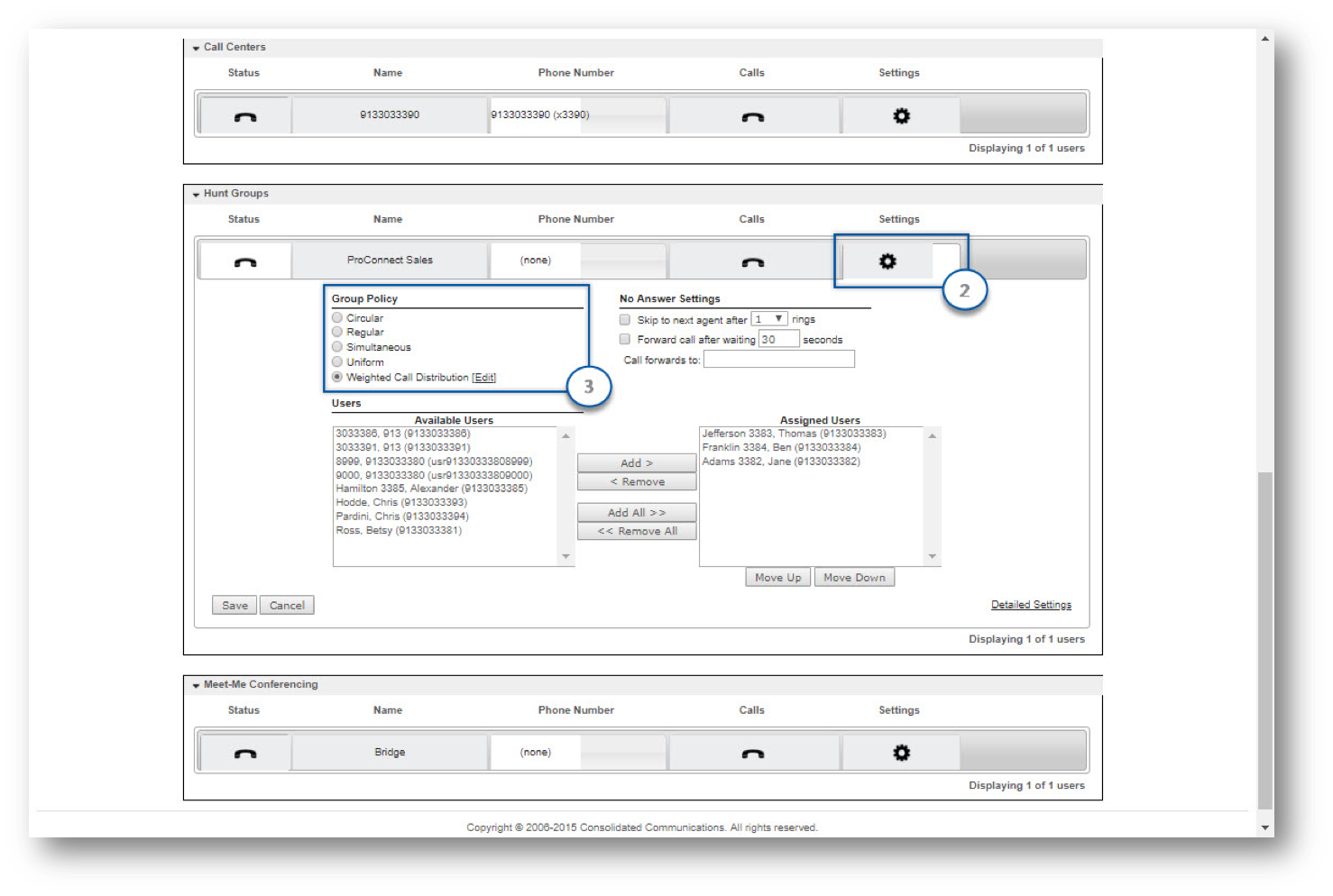Screen dimensions: 1333x896
Task: Collapse the Call Centers section
Action: coord(196,48)
